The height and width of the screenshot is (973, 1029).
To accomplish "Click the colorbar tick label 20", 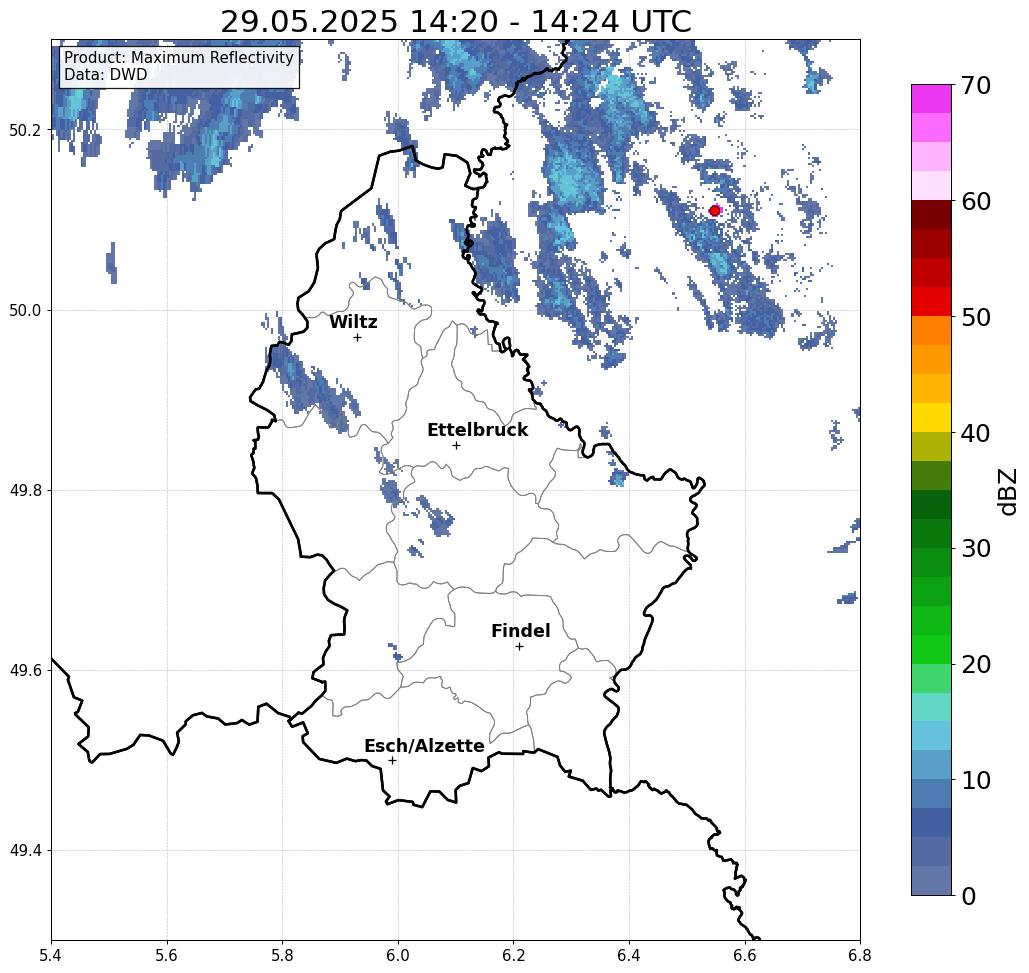I will (x=976, y=664).
